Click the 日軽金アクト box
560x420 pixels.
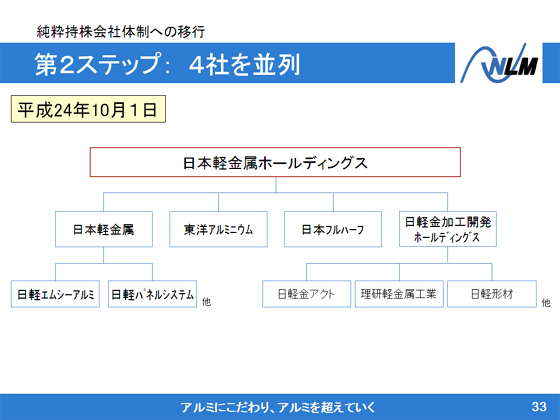(306, 294)
